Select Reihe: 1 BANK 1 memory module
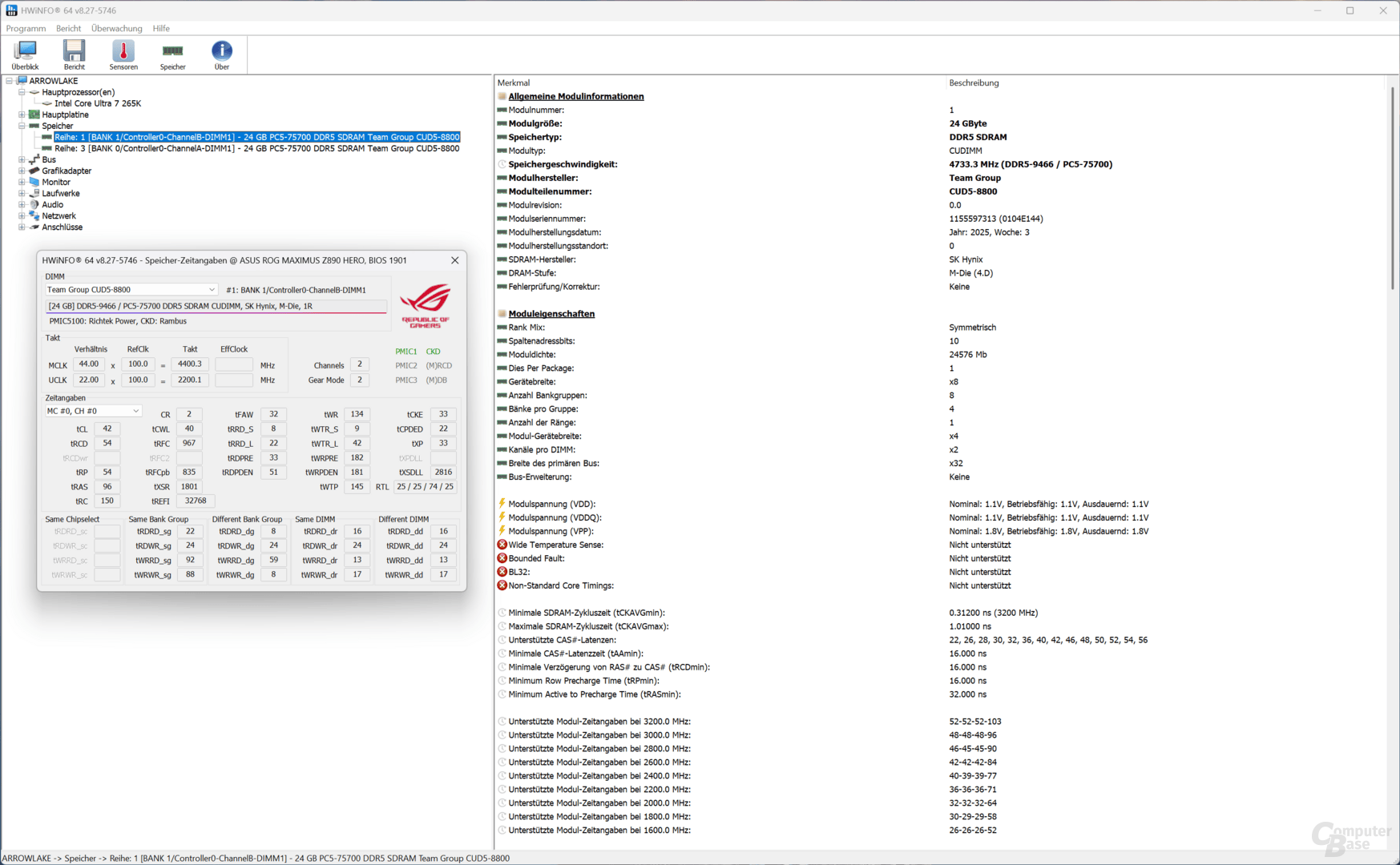This screenshot has width=1400, height=865. (x=256, y=137)
